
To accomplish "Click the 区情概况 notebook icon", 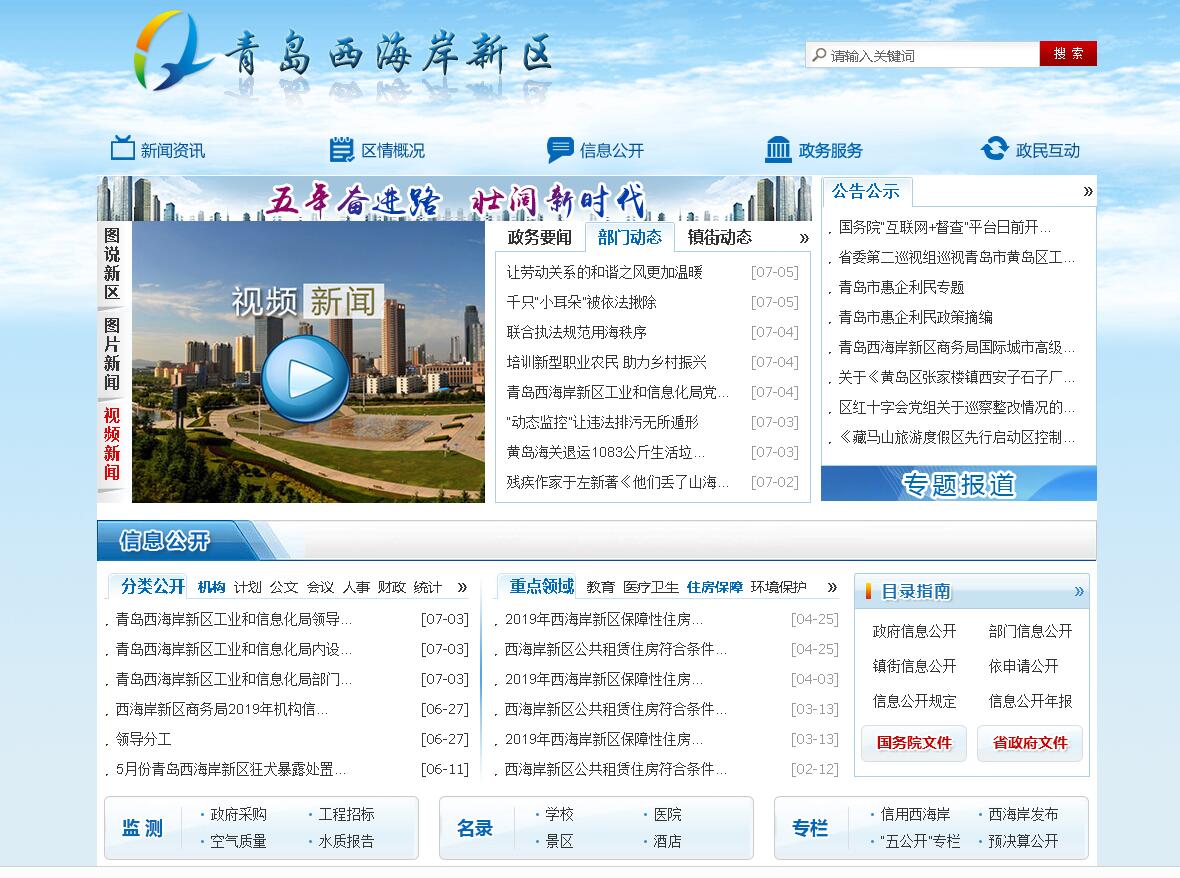I will point(342,150).
